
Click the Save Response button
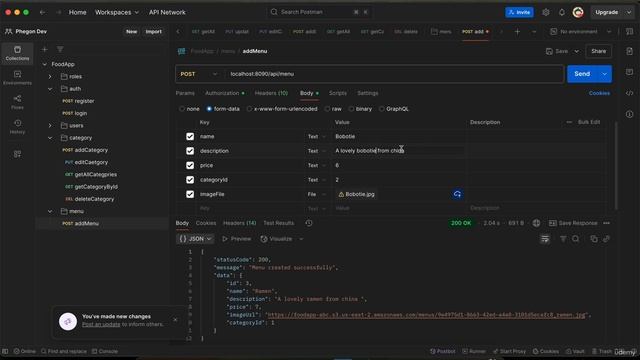point(573,223)
